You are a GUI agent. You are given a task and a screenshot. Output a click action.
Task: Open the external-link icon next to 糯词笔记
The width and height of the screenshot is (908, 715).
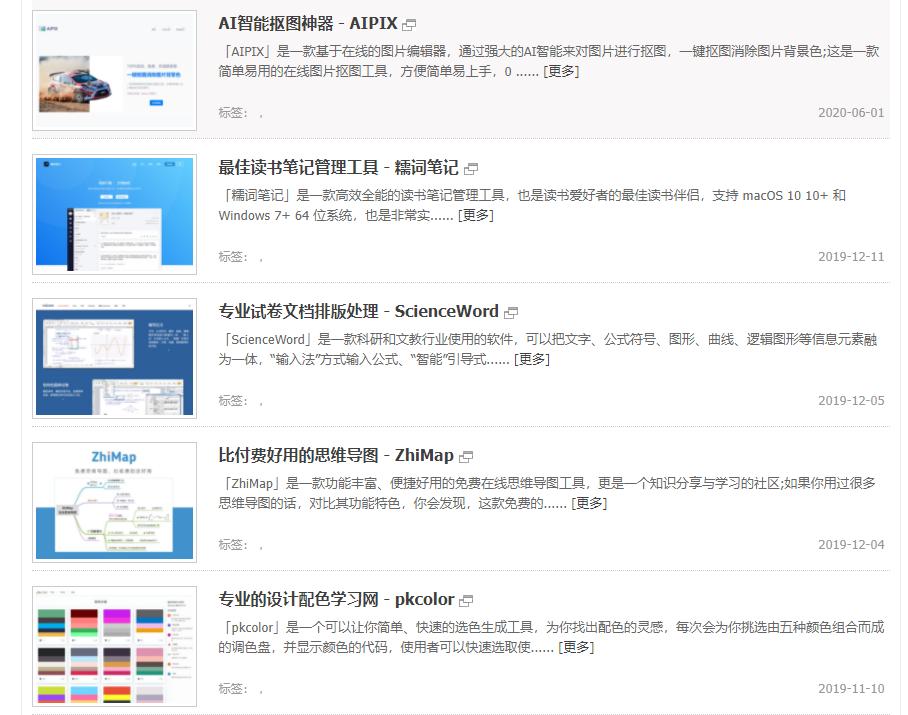pyautogui.click(x=470, y=168)
